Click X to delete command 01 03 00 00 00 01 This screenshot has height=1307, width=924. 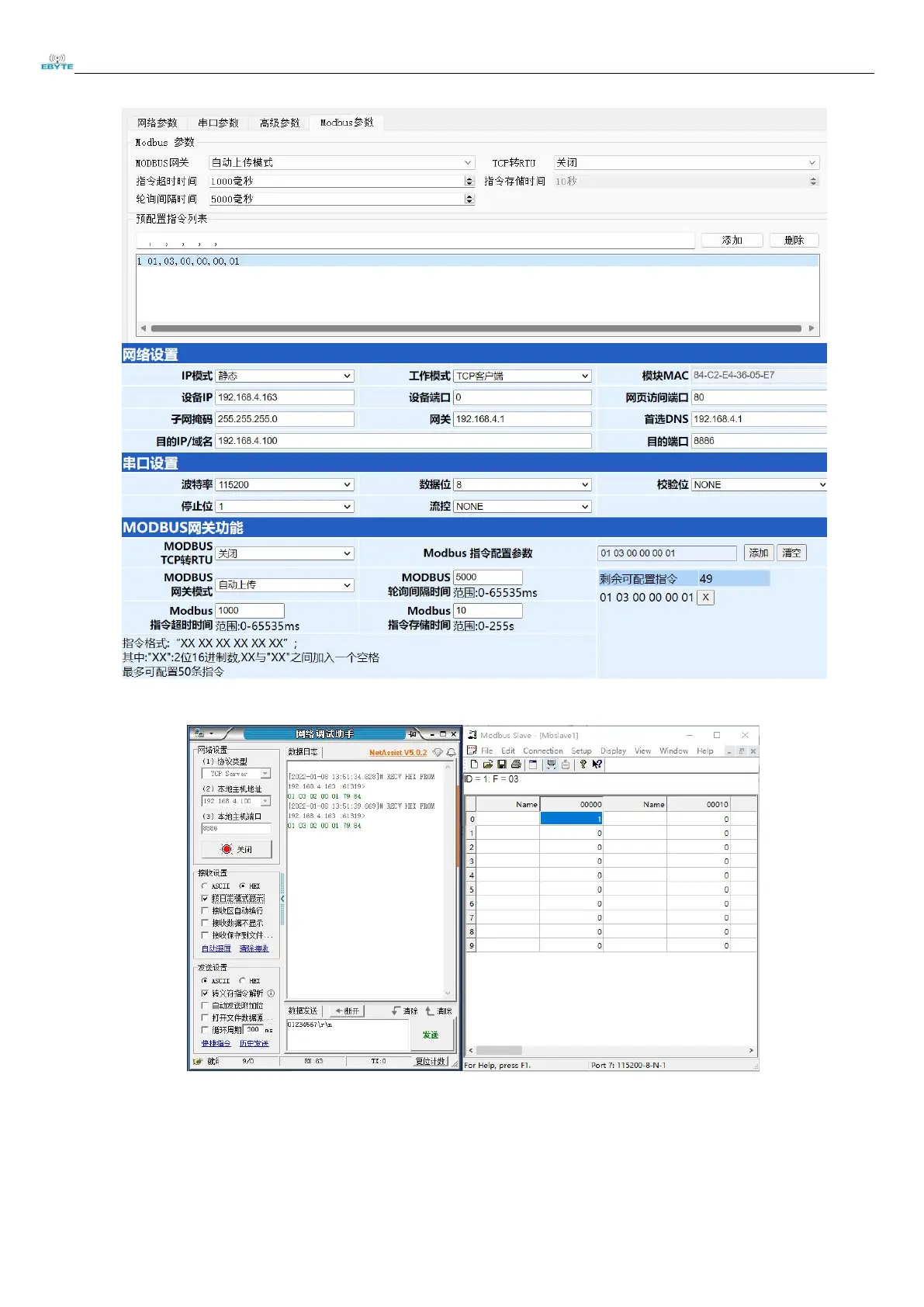point(706,598)
